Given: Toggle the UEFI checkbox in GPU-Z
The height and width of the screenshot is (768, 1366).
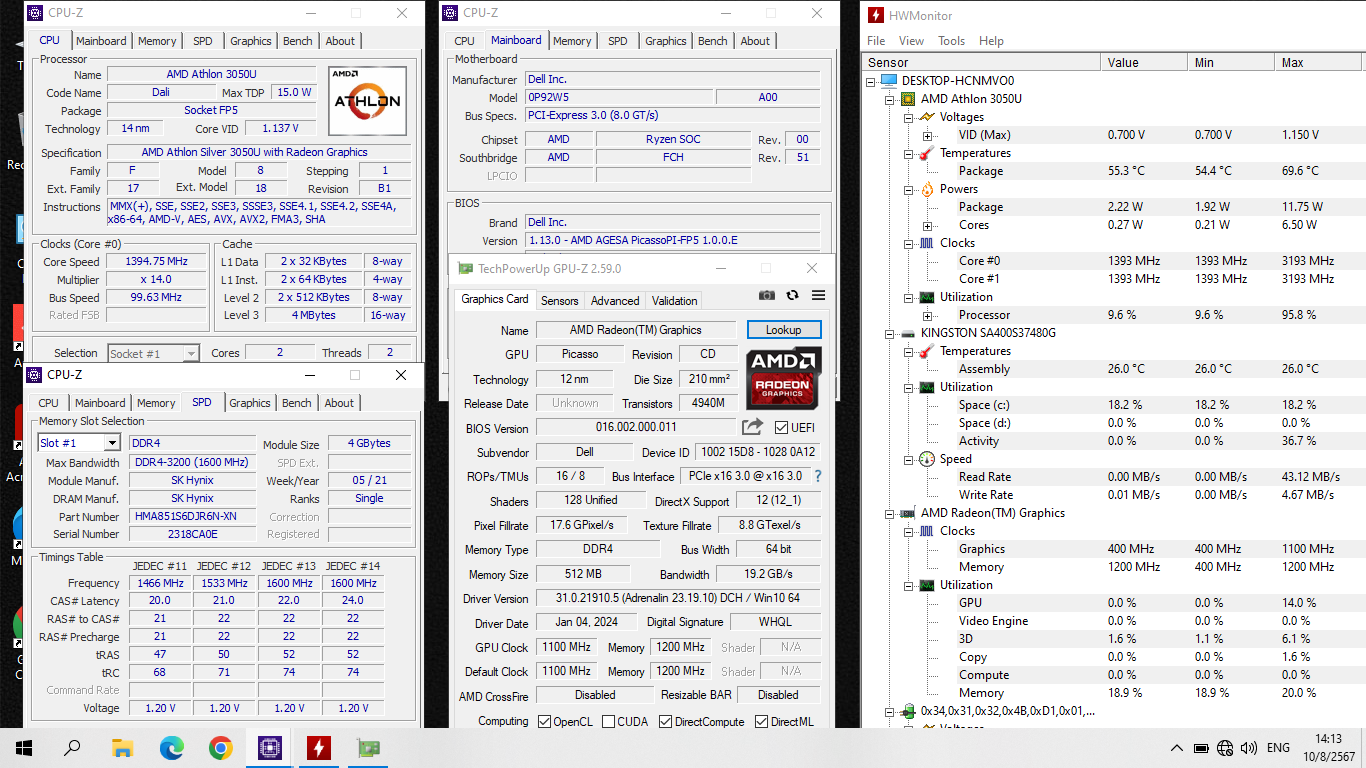Looking at the screenshot, I should point(781,428).
